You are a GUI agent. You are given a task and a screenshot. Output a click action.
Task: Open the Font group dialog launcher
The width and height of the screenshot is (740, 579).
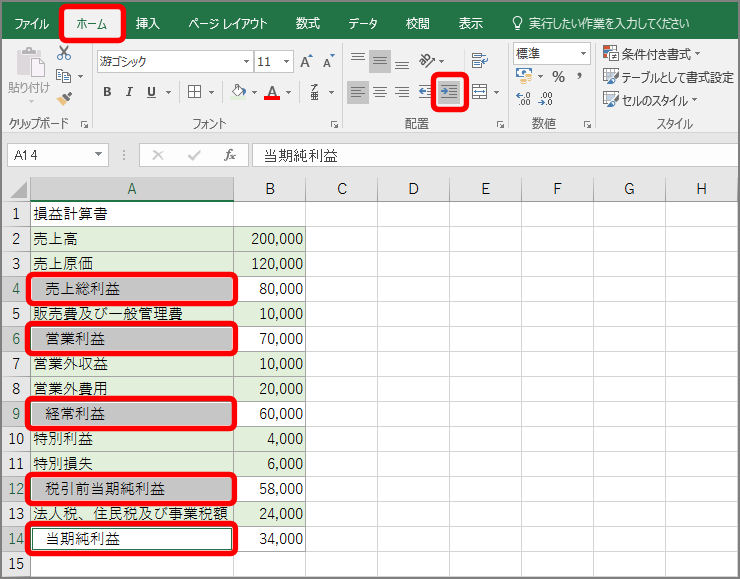click(334, 125)
